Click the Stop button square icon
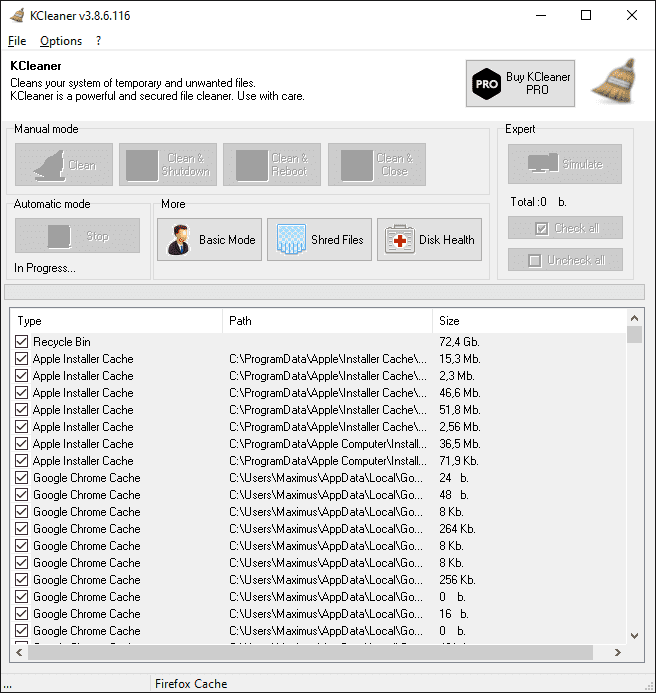This screenshot has width=656, height=693. click(x=59, y=236)
